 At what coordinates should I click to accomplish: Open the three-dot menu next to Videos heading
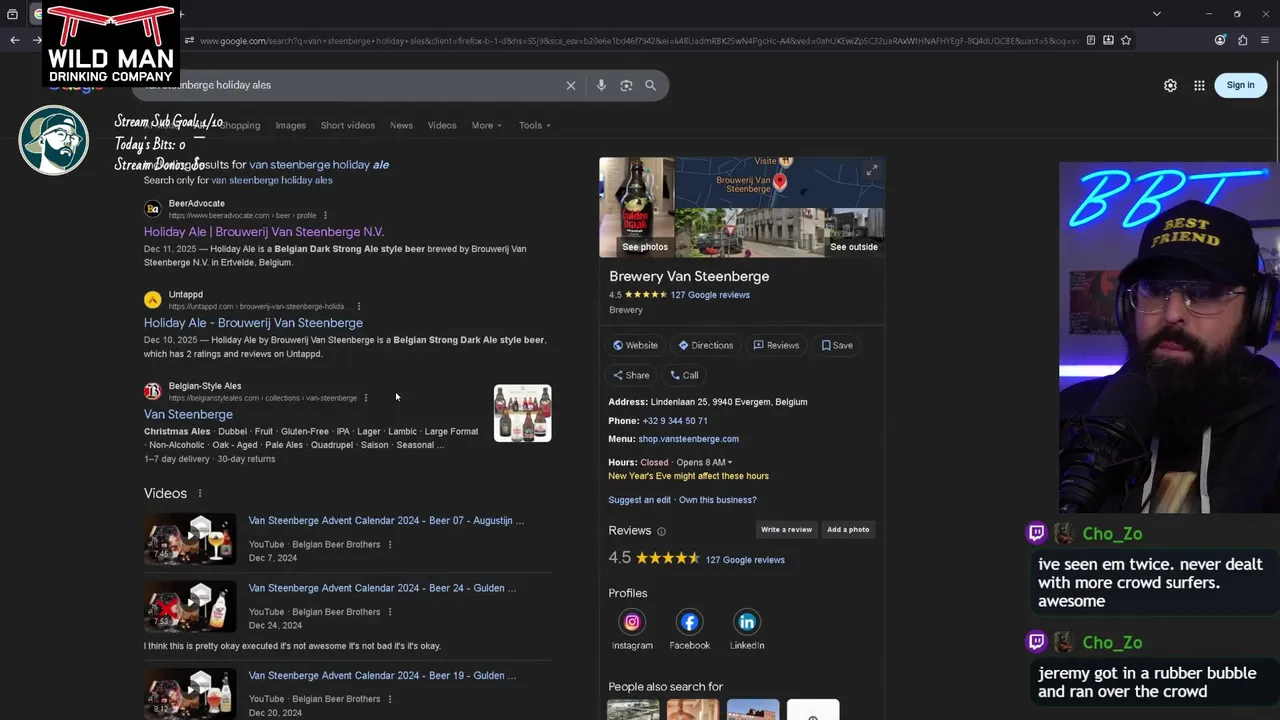pos(200,493)
